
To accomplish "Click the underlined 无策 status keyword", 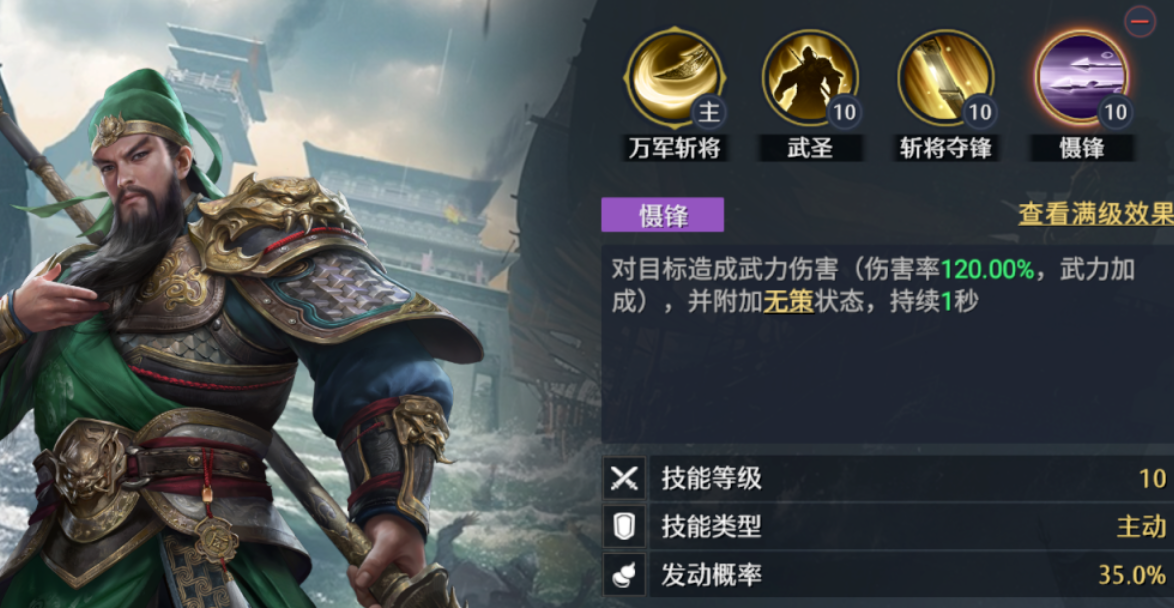I will click(x=788, y=302).
